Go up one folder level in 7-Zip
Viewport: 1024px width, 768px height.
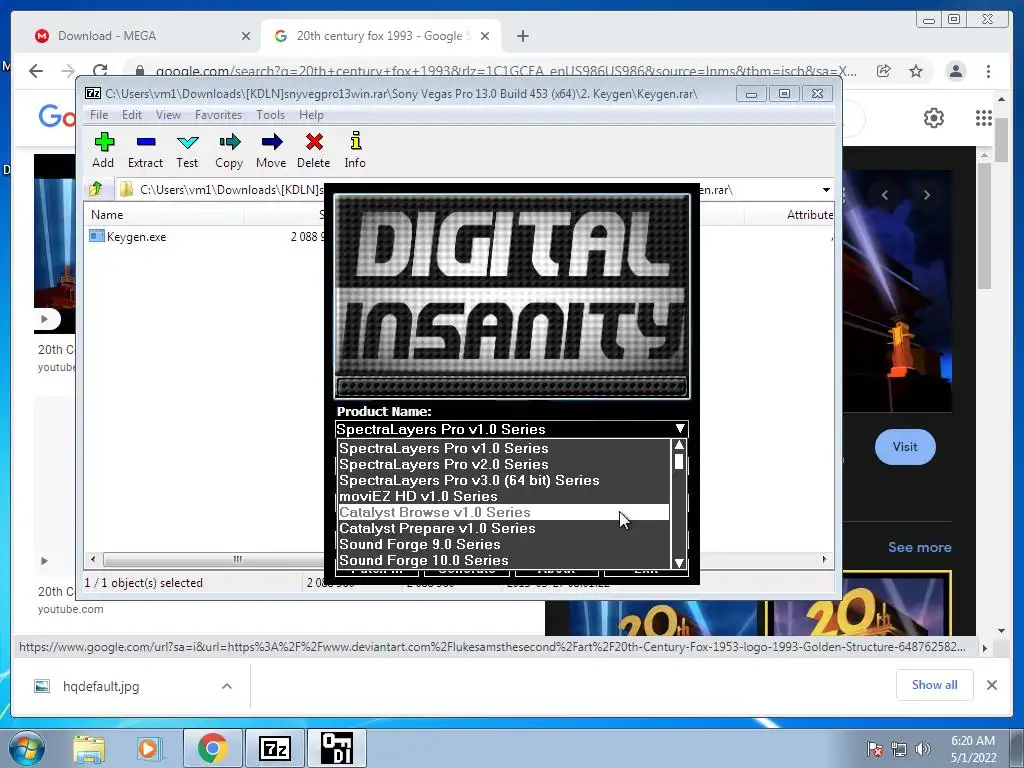(x=96, y=189)
